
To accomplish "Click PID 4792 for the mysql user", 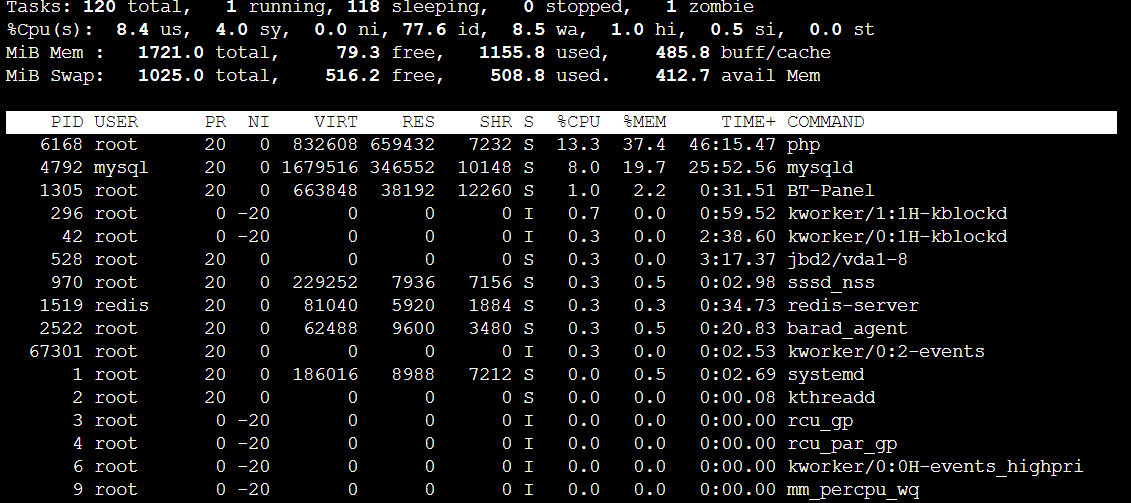I will (61, 167).
